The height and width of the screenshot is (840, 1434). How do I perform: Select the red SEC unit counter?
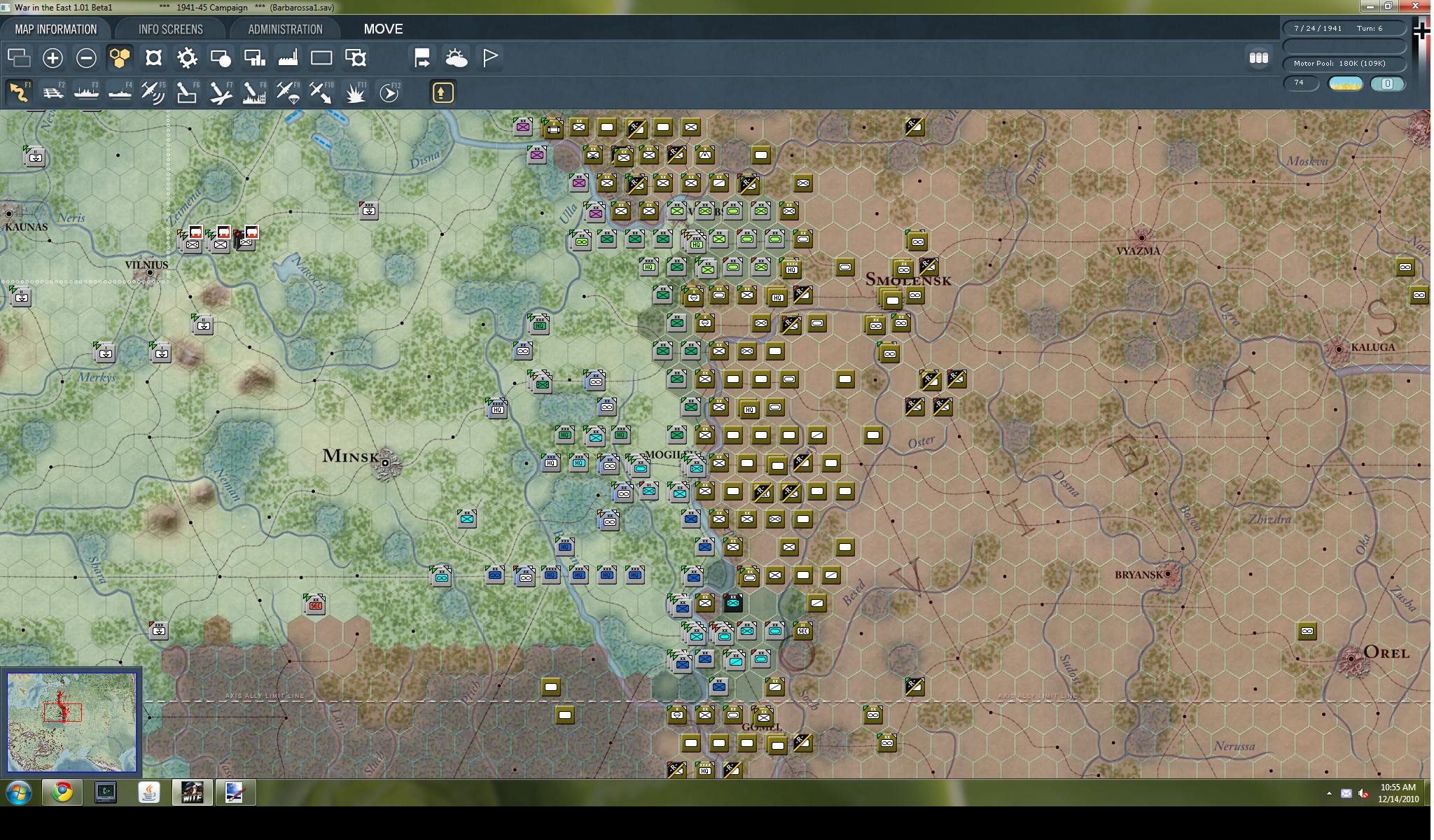[315, 603]
